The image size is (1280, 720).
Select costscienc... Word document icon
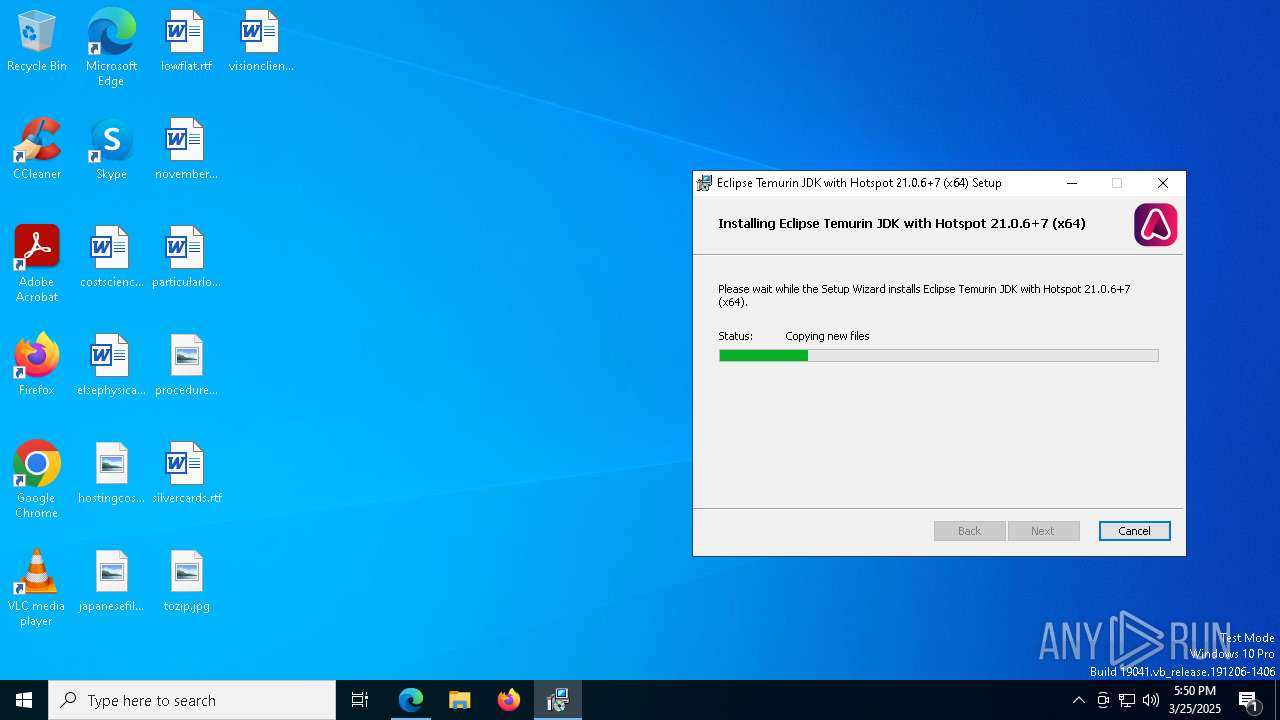pyautogui.click(x=111, y=258)
